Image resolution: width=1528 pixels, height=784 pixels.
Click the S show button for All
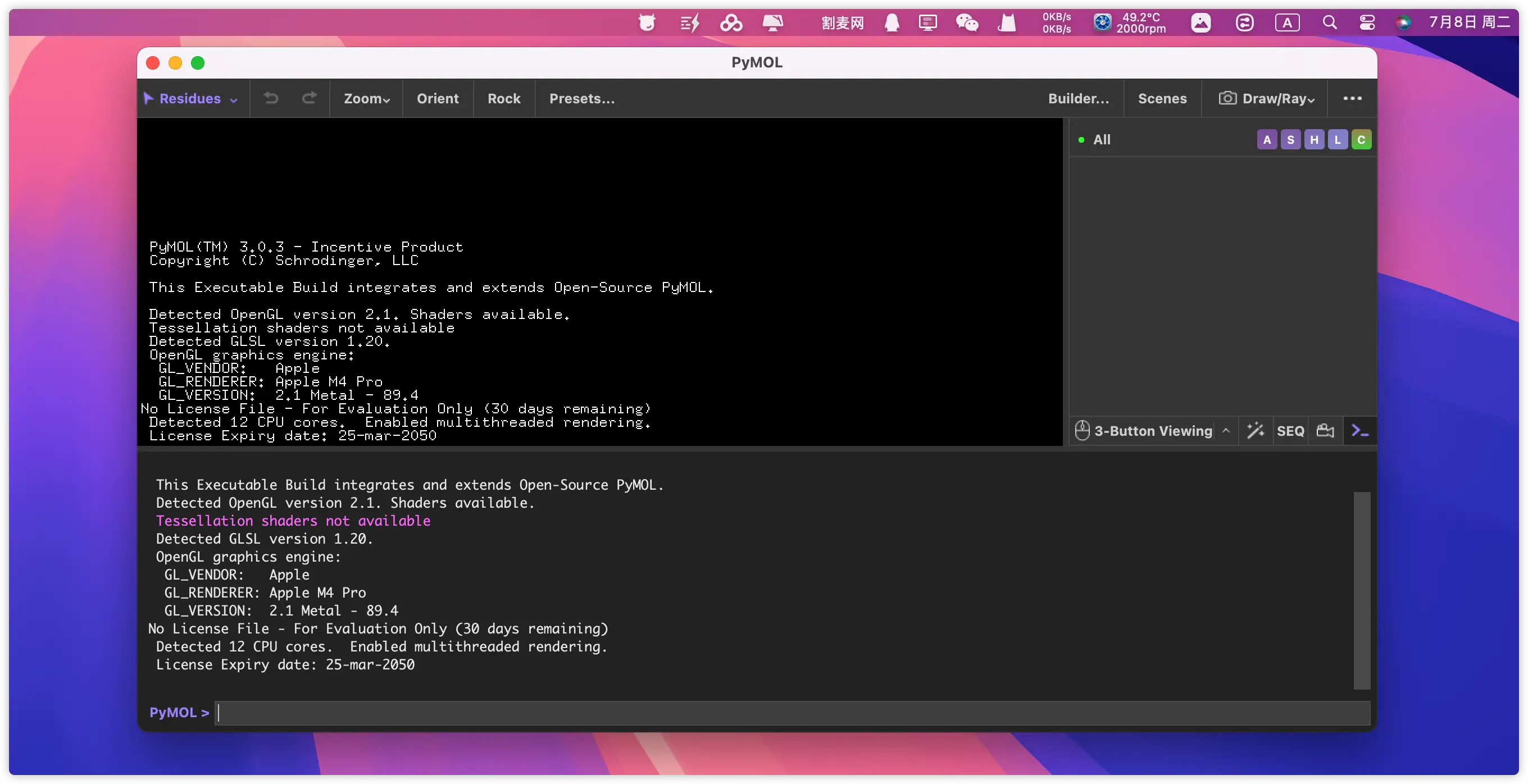coord(1290,140)
